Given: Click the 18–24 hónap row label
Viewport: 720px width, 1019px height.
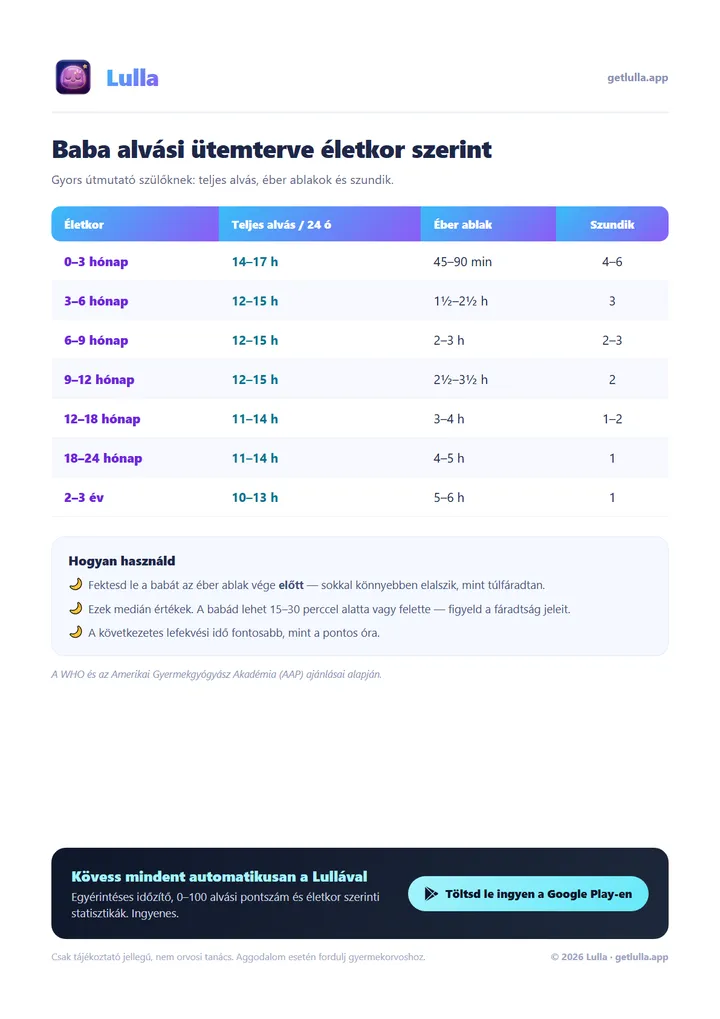Looking at the screenshot, I should pyautogui.click(x=103, y=458).
